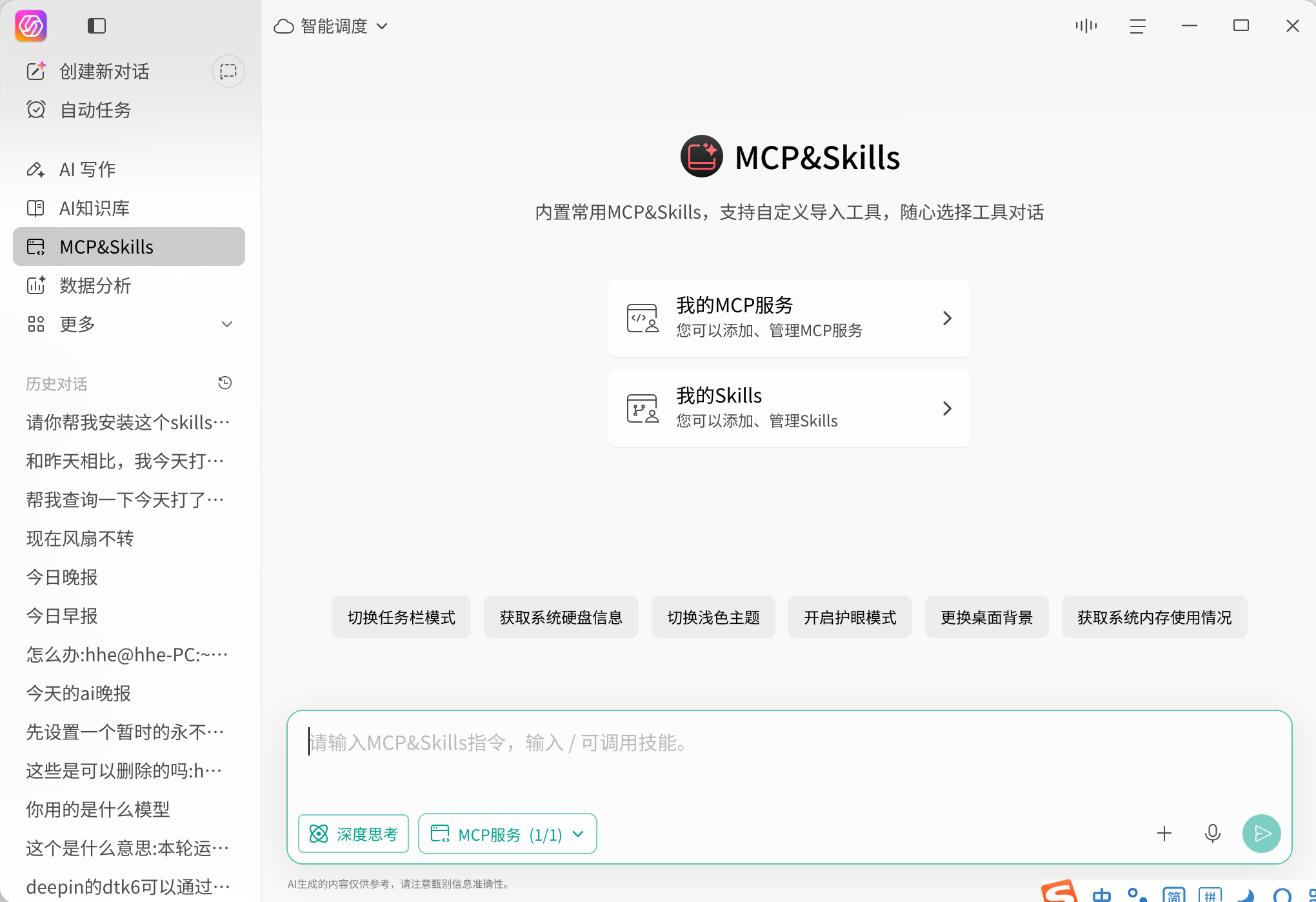Toggle the sidebar collapse icon
Screen dimensions: 1316x902
[x=97, y=26]
